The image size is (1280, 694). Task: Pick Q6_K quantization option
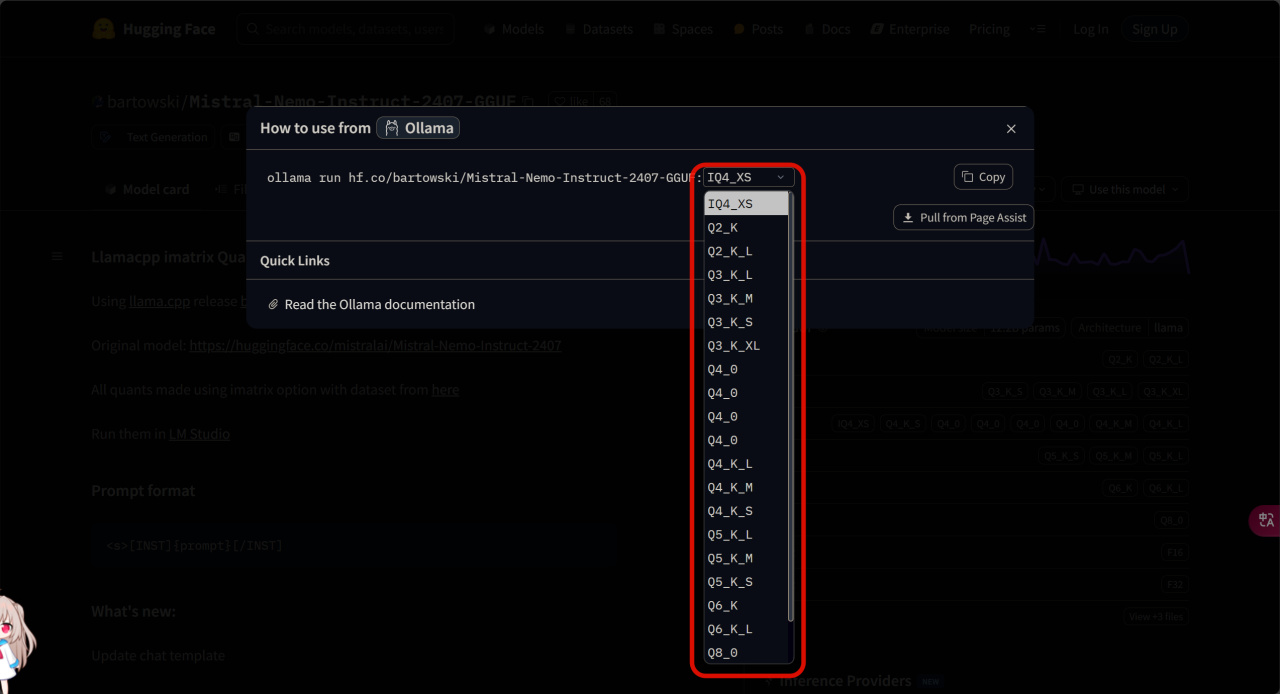[746, 606]
